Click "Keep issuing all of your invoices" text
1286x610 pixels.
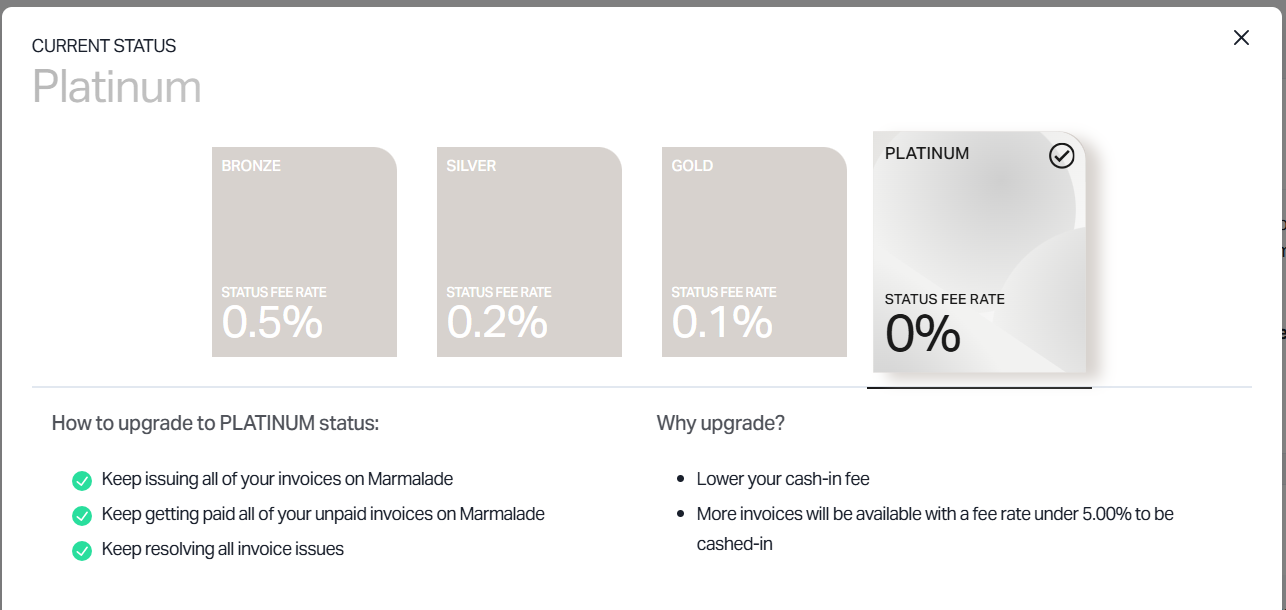pyautogui.click(x=277, y=479)
